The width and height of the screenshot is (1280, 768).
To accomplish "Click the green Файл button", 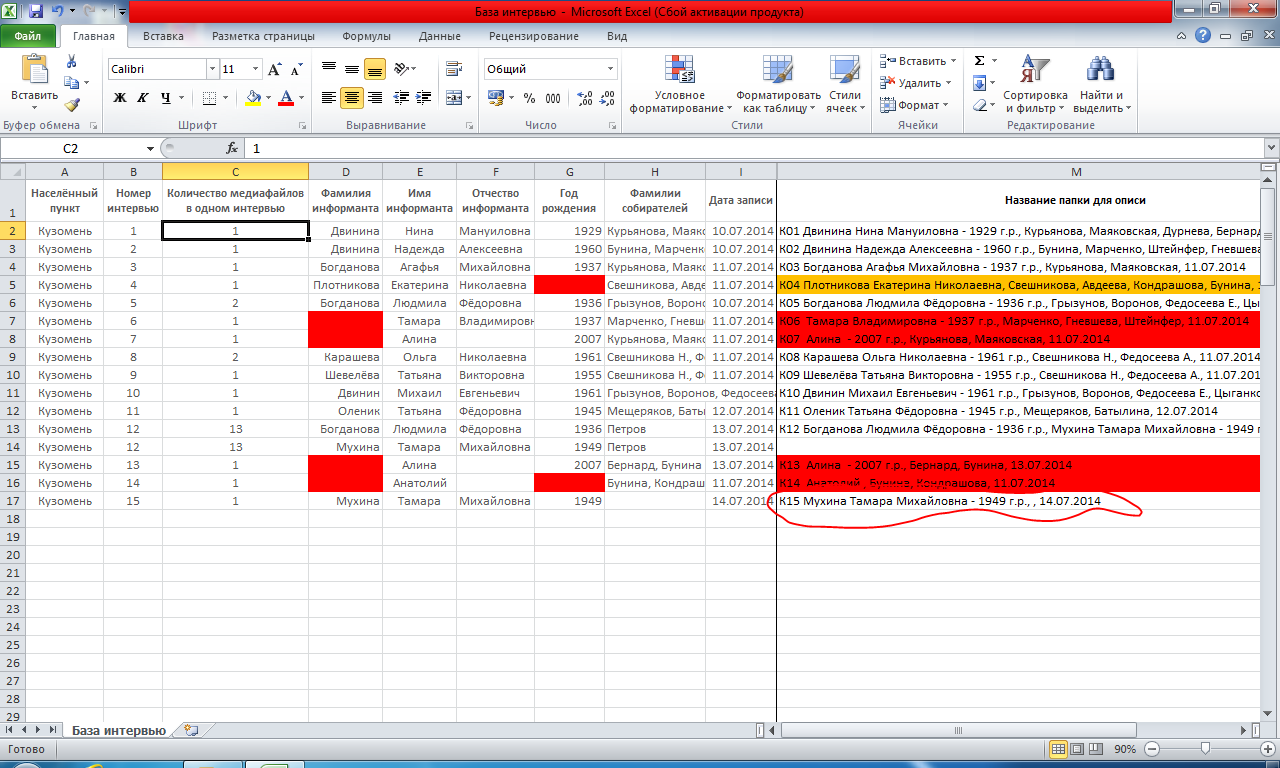I will [28, 36].
